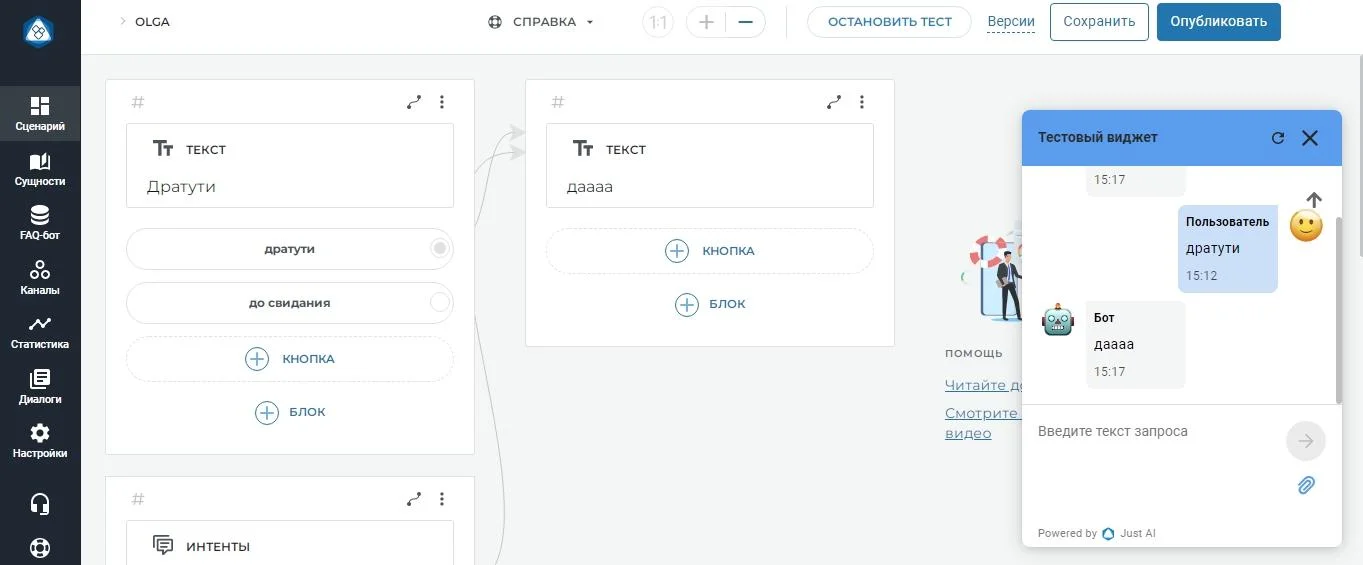Viewport: 1363px width, 565px height.
Task: Click the send message arrow button
Action: tap(1305, 441)
